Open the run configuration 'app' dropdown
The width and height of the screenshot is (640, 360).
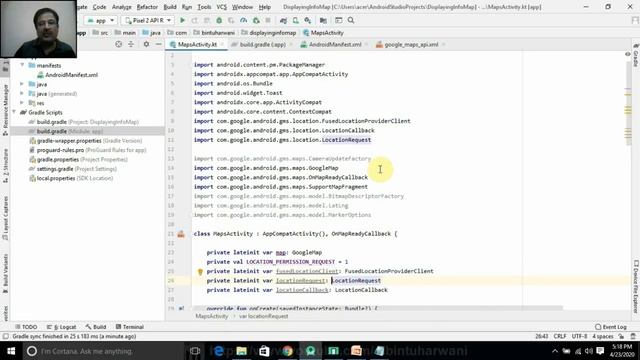coord(100,20)
